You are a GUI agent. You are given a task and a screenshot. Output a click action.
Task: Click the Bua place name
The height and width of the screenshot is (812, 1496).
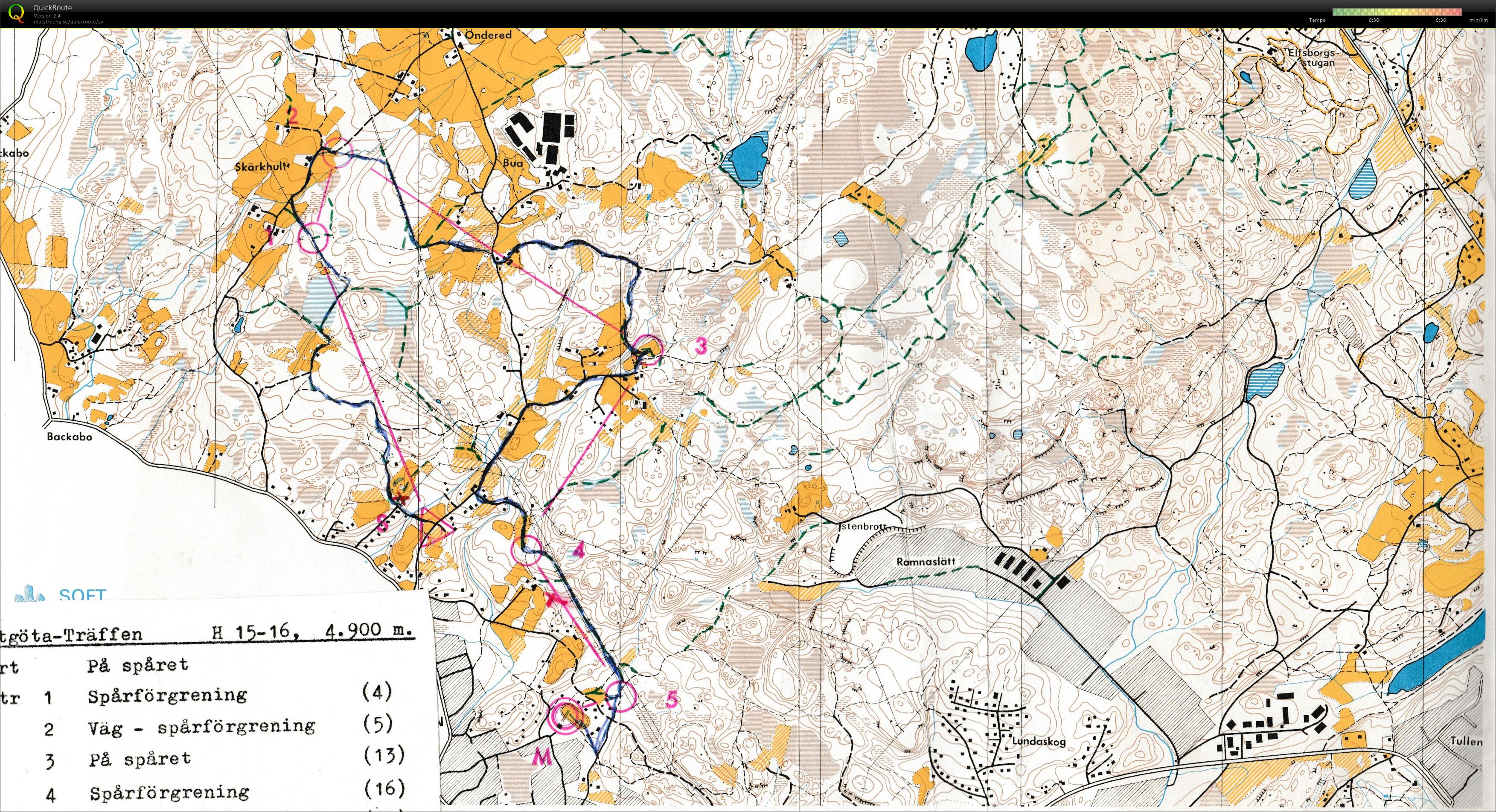pos(513,163)
